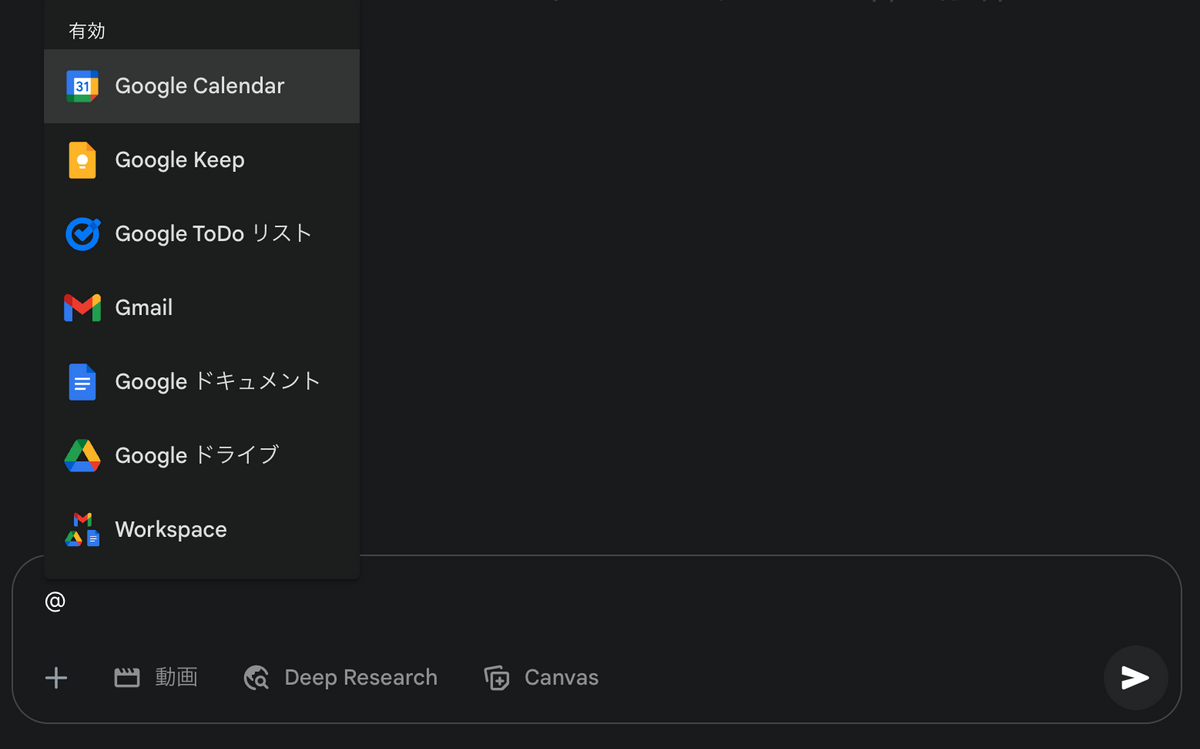Choose Workspace from the list
This screenshot has width=1200, height=749.
pos(201,530)
